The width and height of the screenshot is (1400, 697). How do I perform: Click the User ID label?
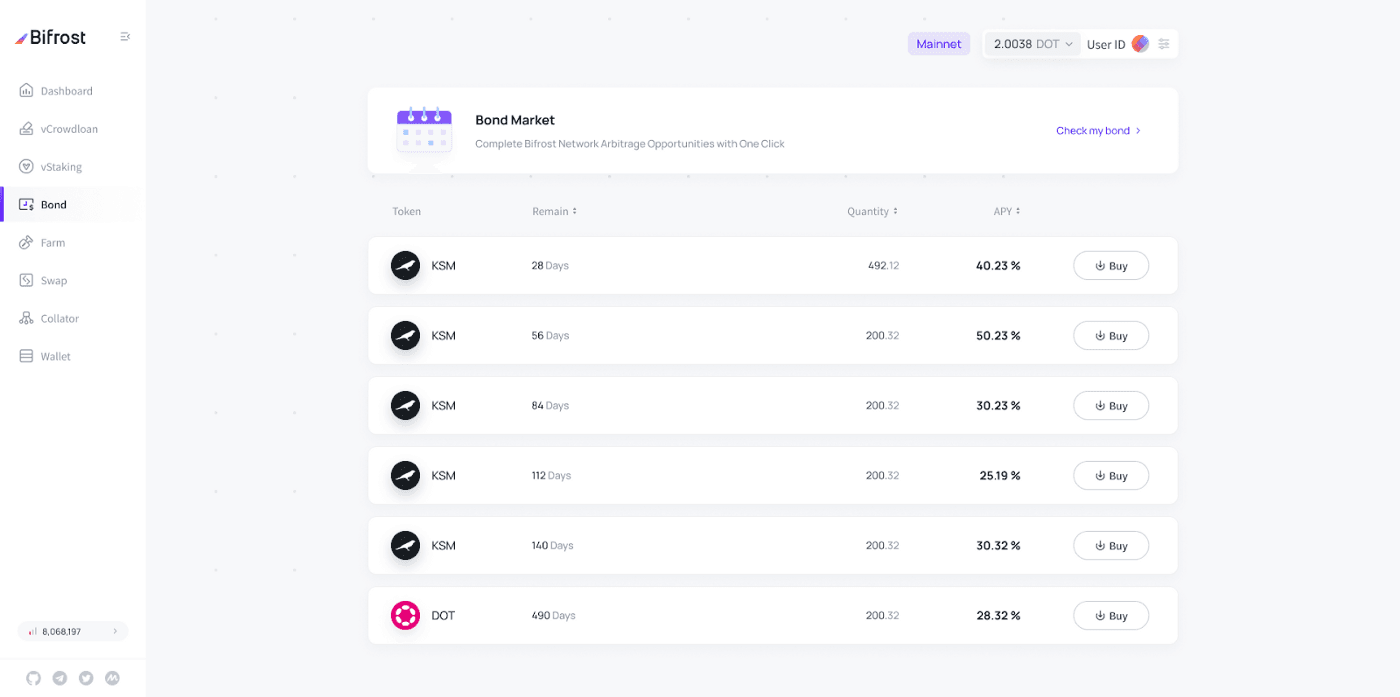point(1106,45)
